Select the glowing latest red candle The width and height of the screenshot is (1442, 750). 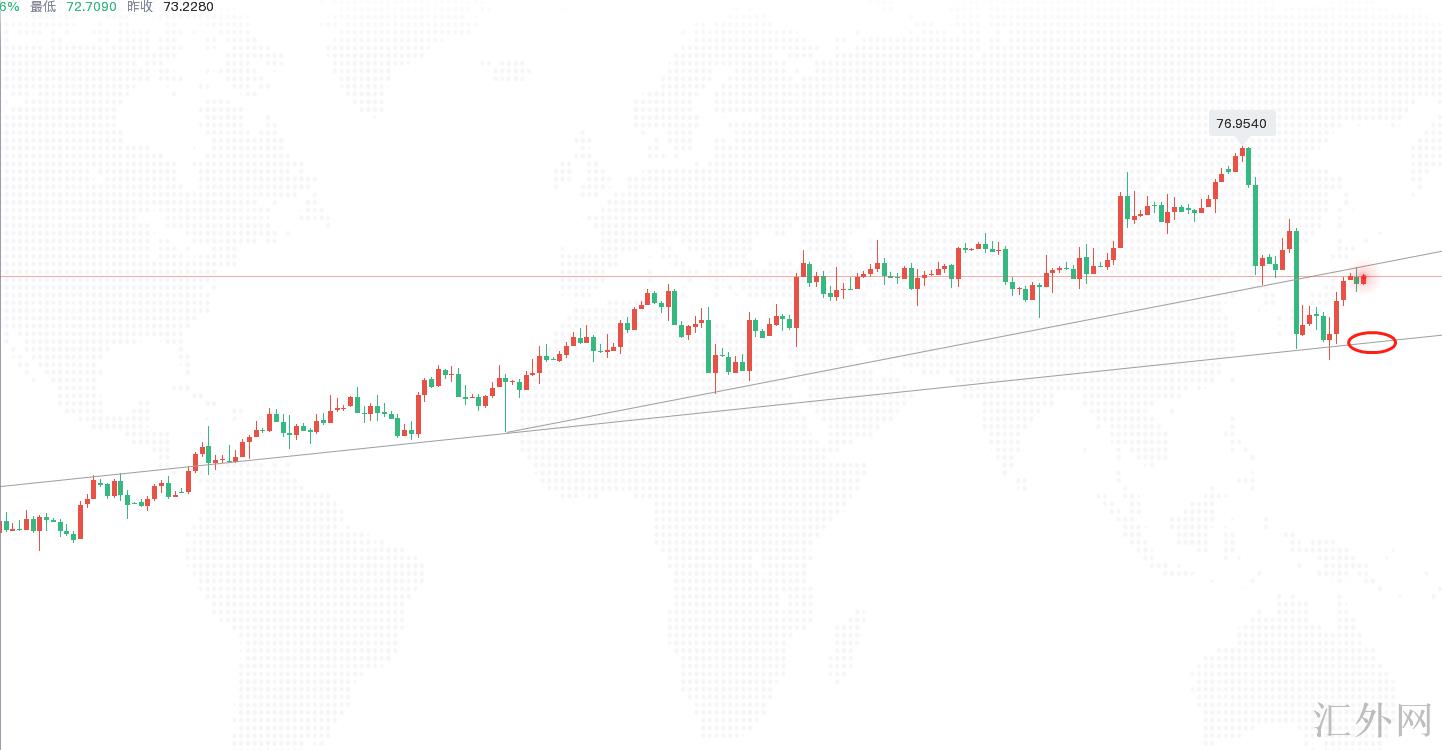1363,279
